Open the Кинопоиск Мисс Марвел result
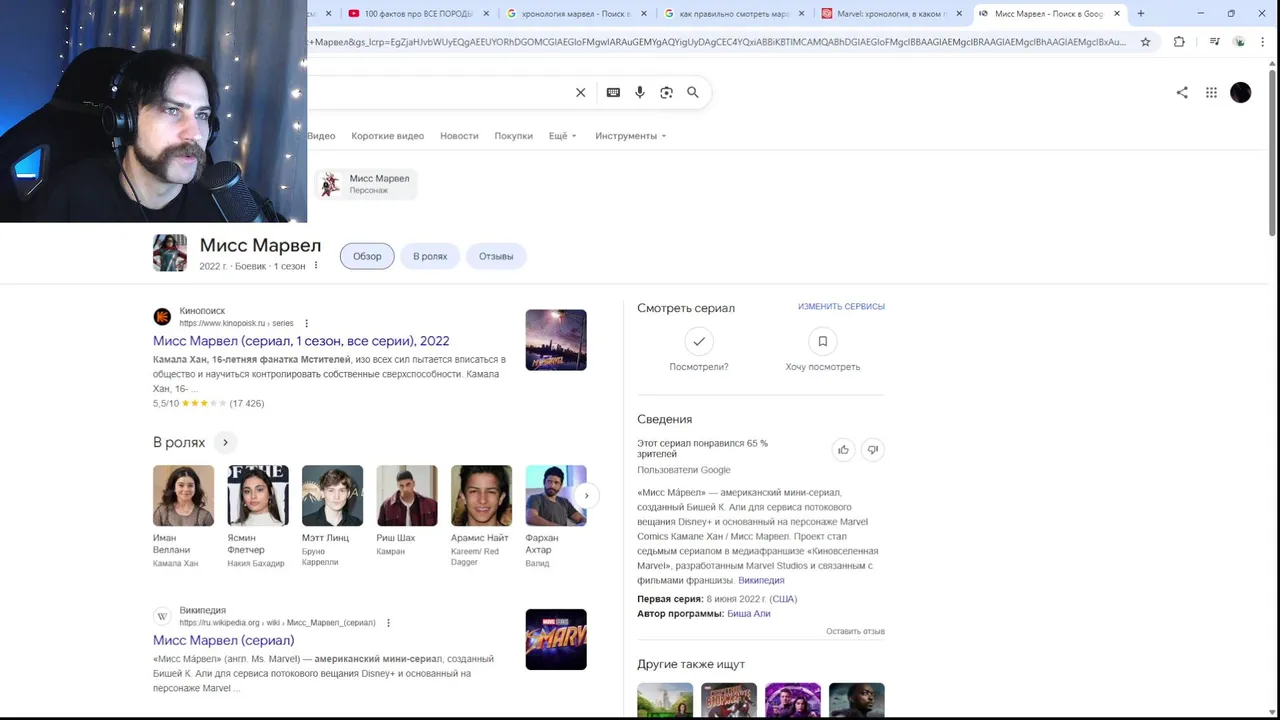Screen dimensions: 1280x720 point(301,341)
